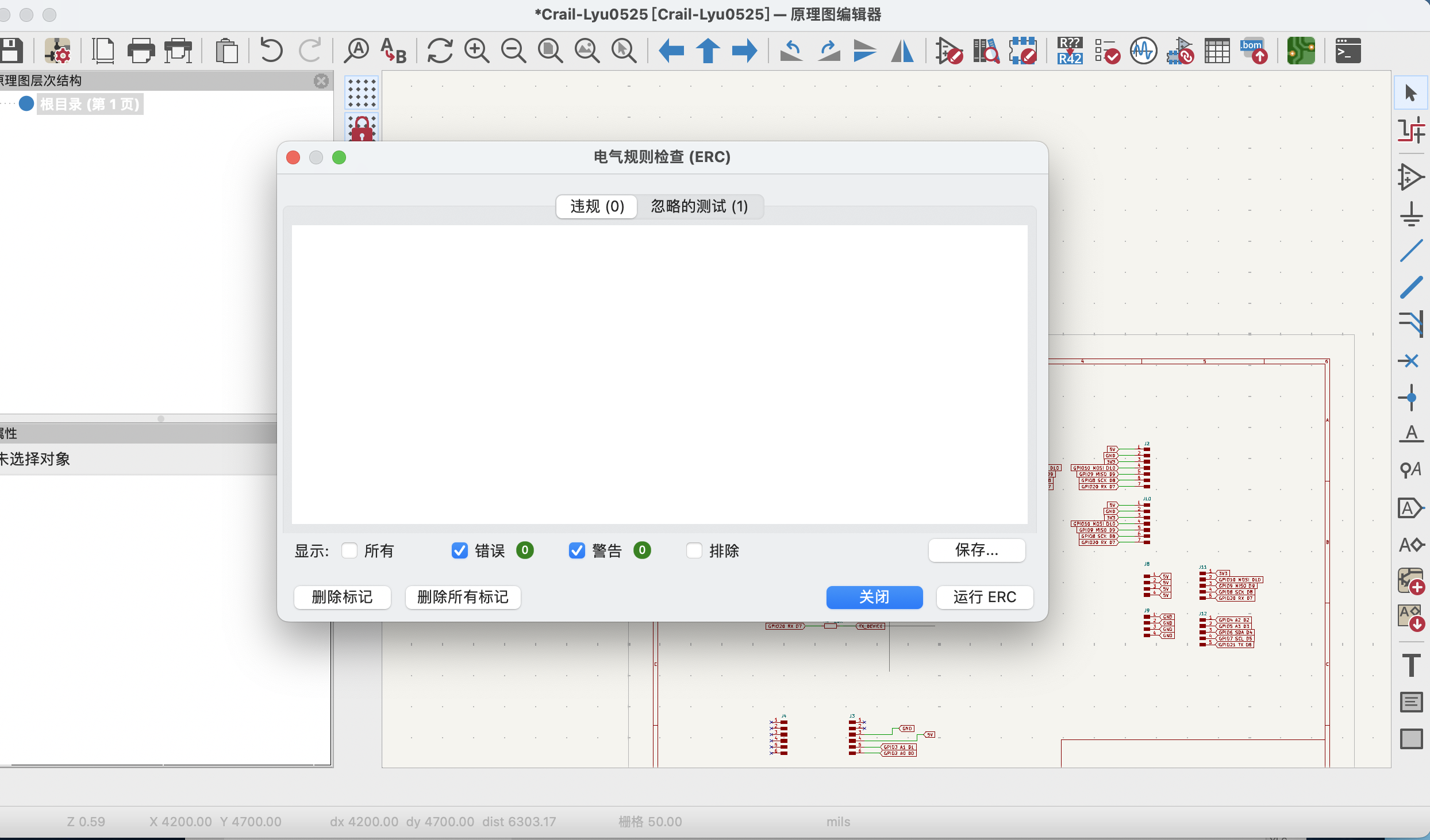Draw a bus with thick line tool
The width and height of the screenshot is (1430, 840).
[1411, 287]
